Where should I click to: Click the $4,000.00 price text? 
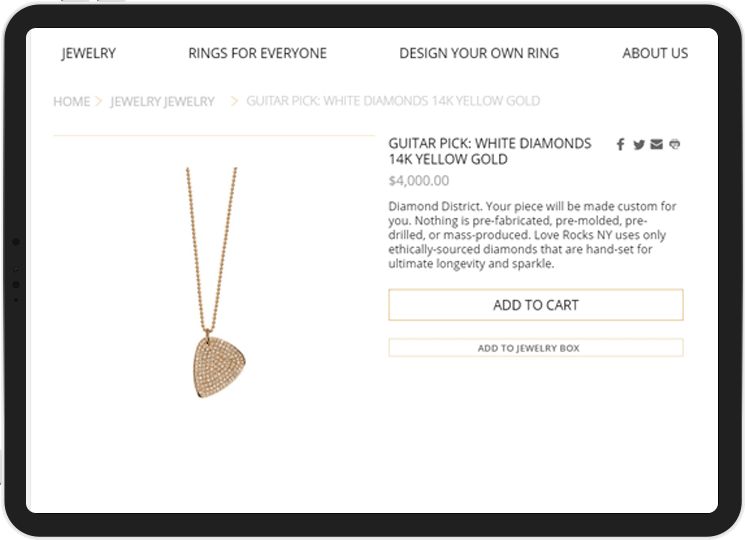[x=418, y=181]
